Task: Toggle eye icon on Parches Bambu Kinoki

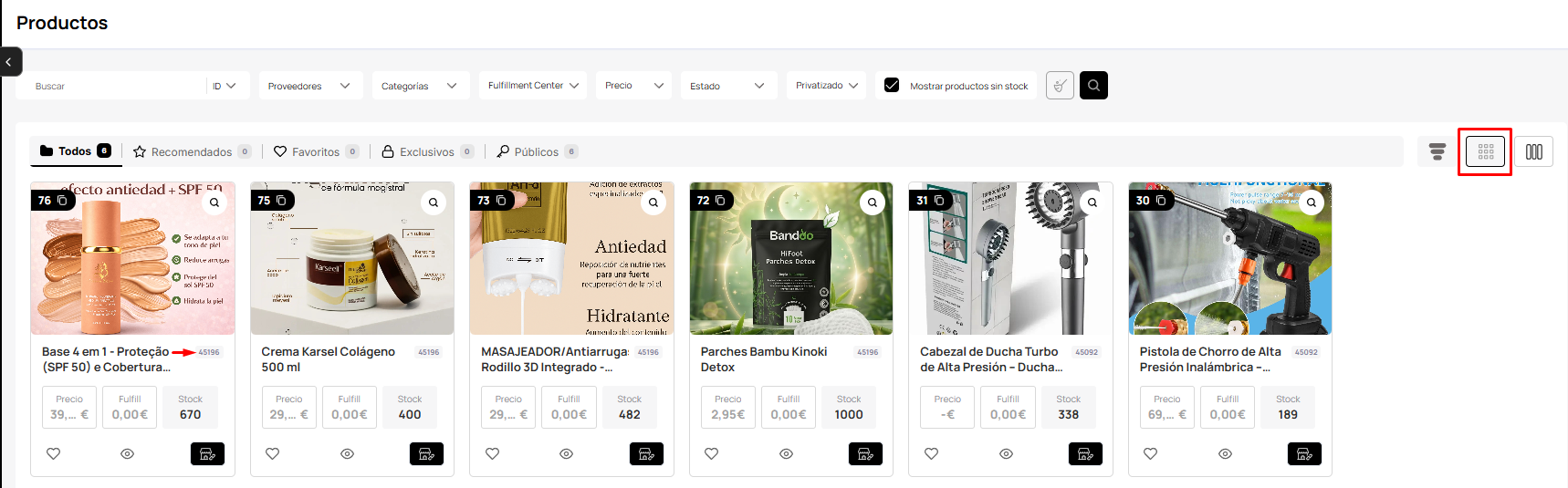Action: [x=786, y=453]
